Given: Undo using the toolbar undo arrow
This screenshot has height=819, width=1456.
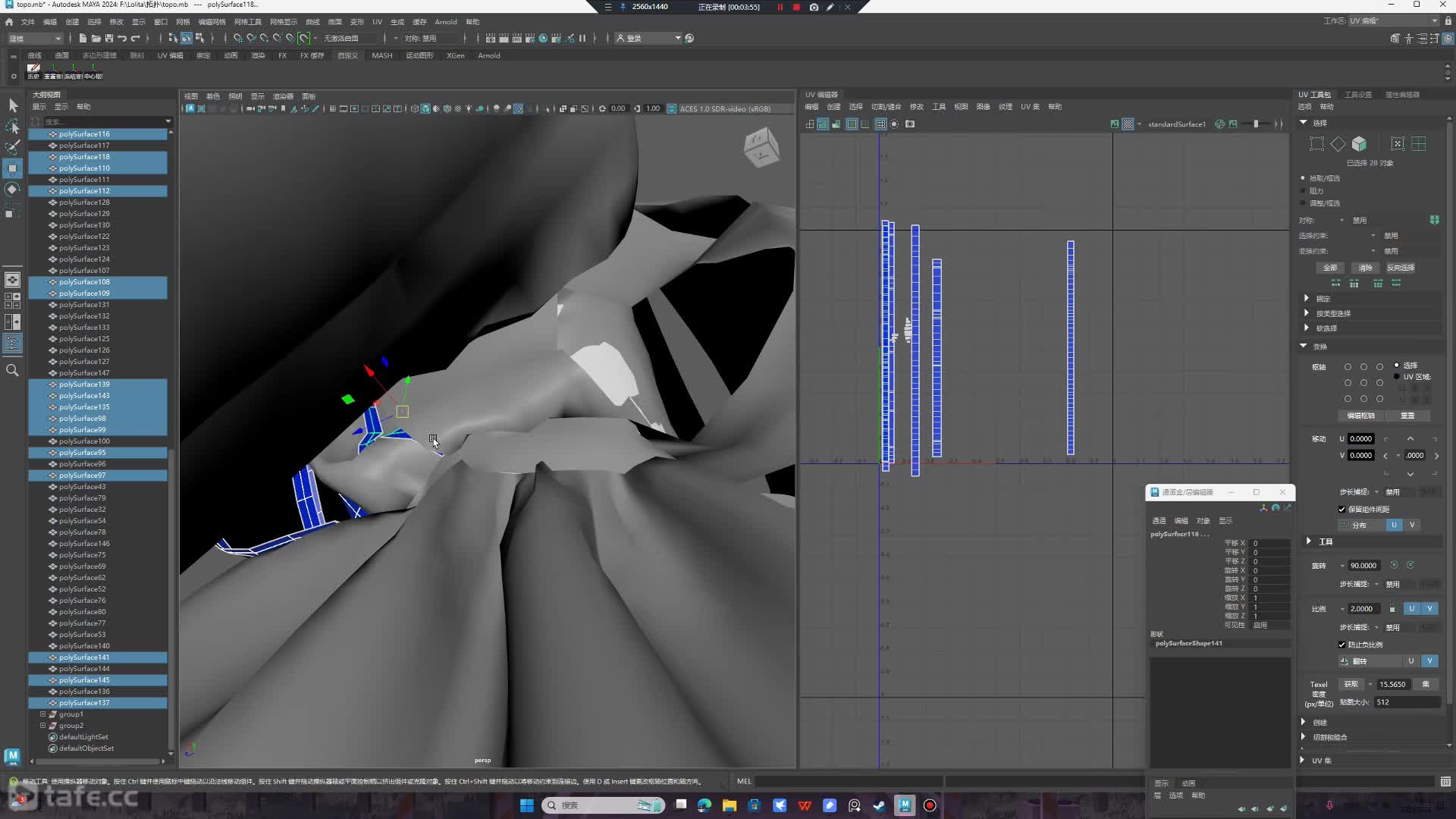Looking at the screenshot, I should coord(122,38).
